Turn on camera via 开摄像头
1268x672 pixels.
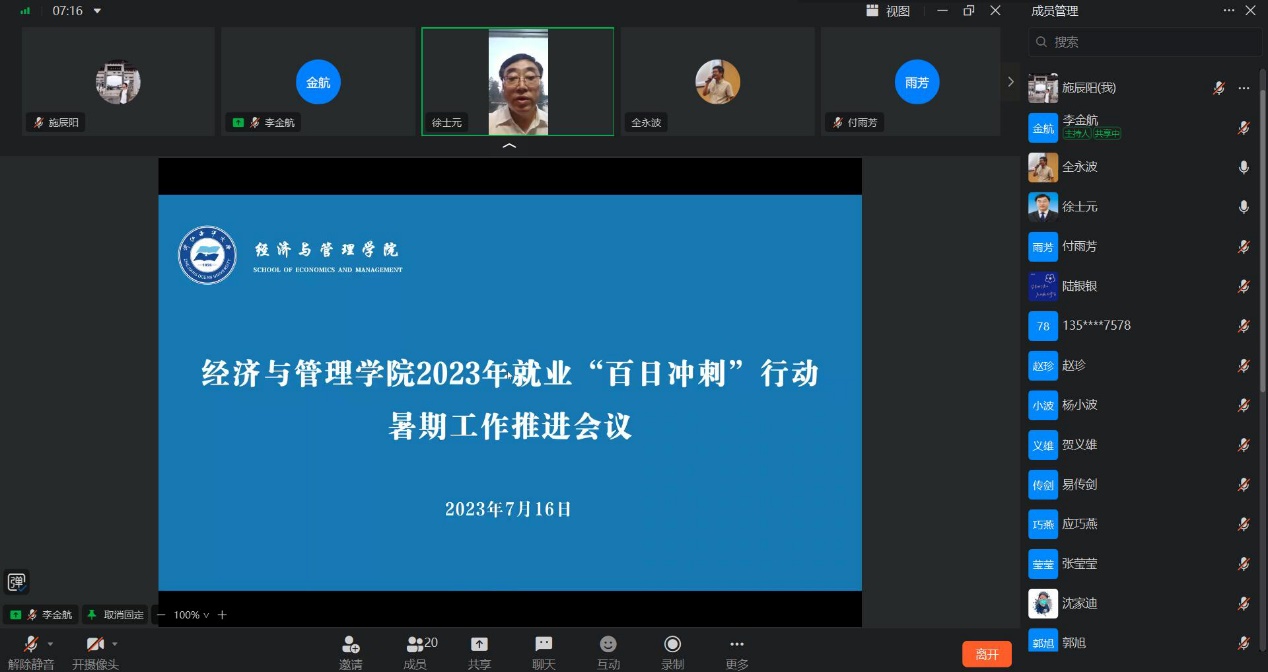[95, 645]
